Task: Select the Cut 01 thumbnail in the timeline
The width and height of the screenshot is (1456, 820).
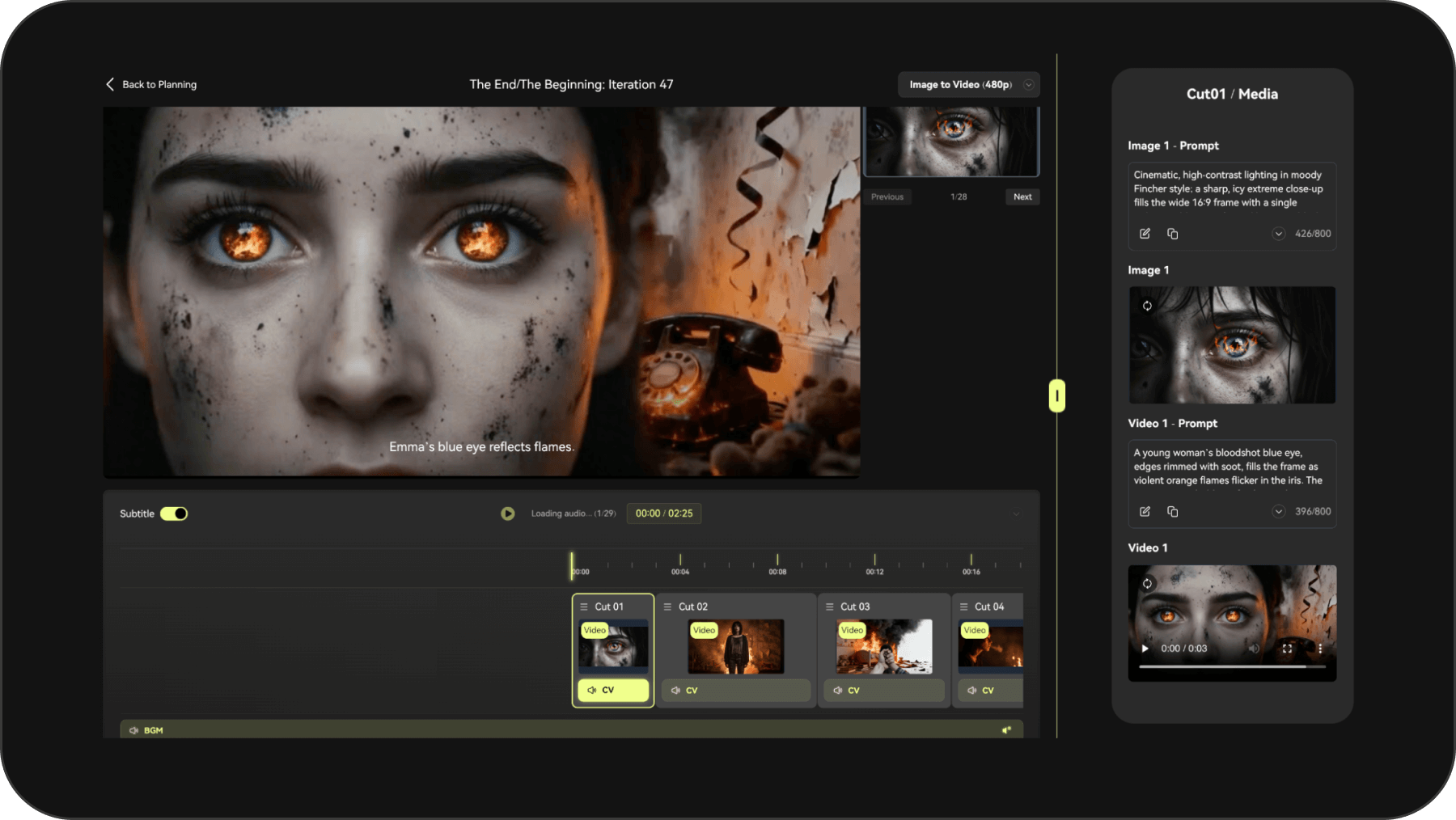Action: [x=612, y=647]
